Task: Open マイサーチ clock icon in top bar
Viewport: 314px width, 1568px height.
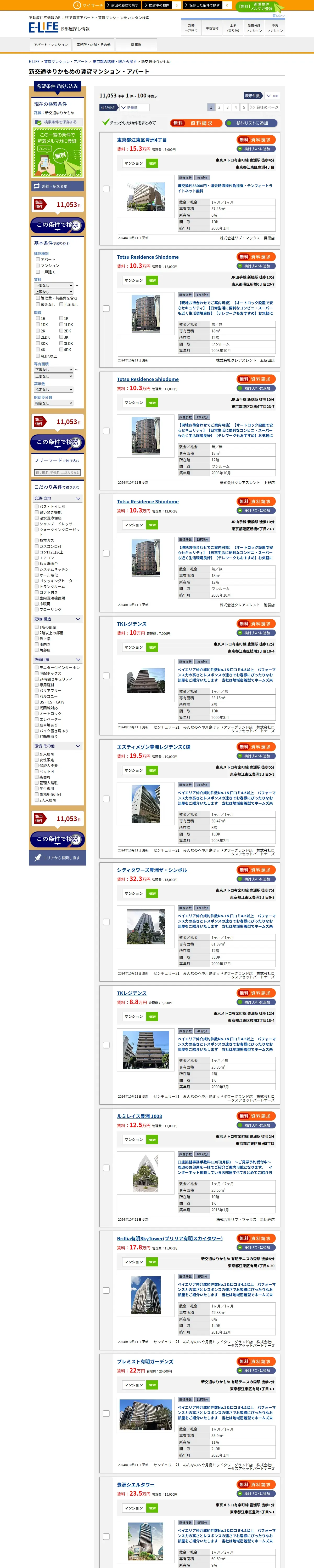Action: pos(77,5)
